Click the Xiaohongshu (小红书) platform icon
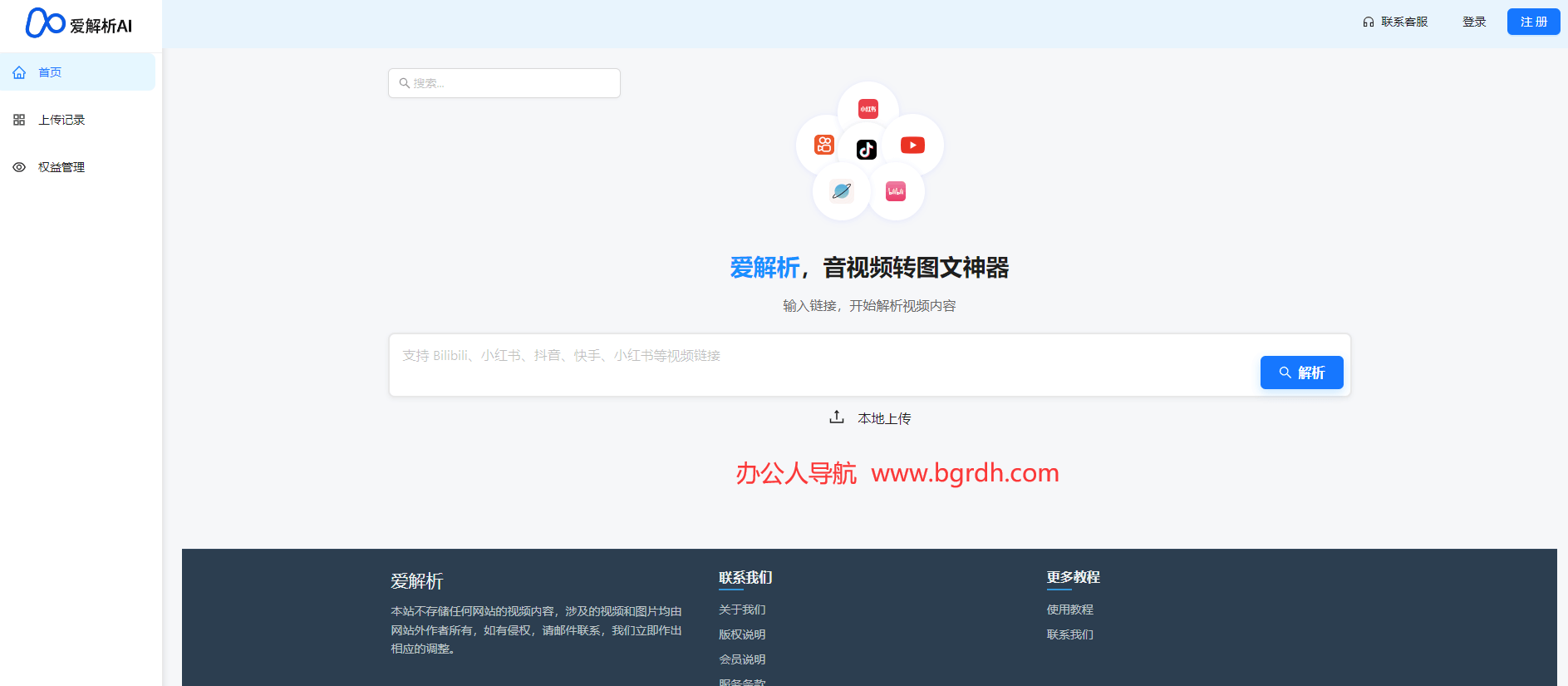This screenshot has height=686, width=1568. pyautogui.click(x=868, y=109)
